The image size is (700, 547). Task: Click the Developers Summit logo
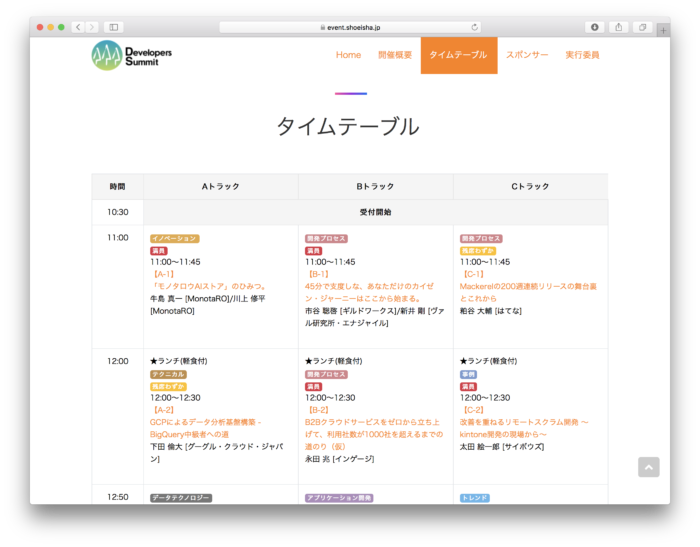coord(132,55)
